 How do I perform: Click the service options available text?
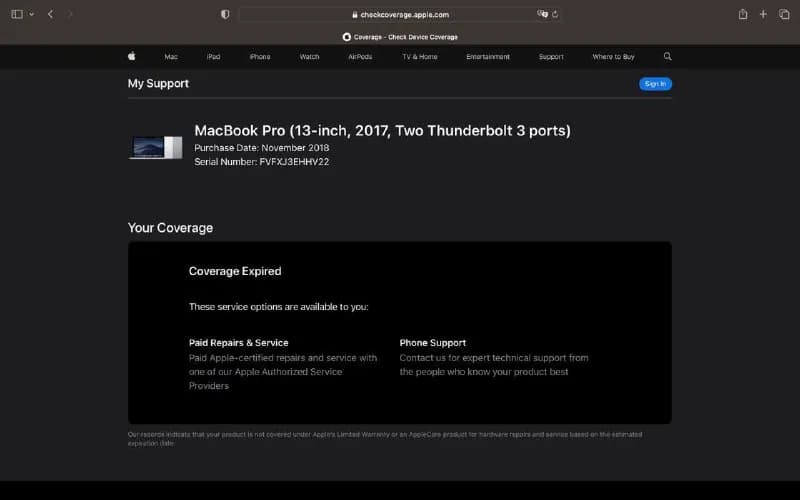(279, 307)
